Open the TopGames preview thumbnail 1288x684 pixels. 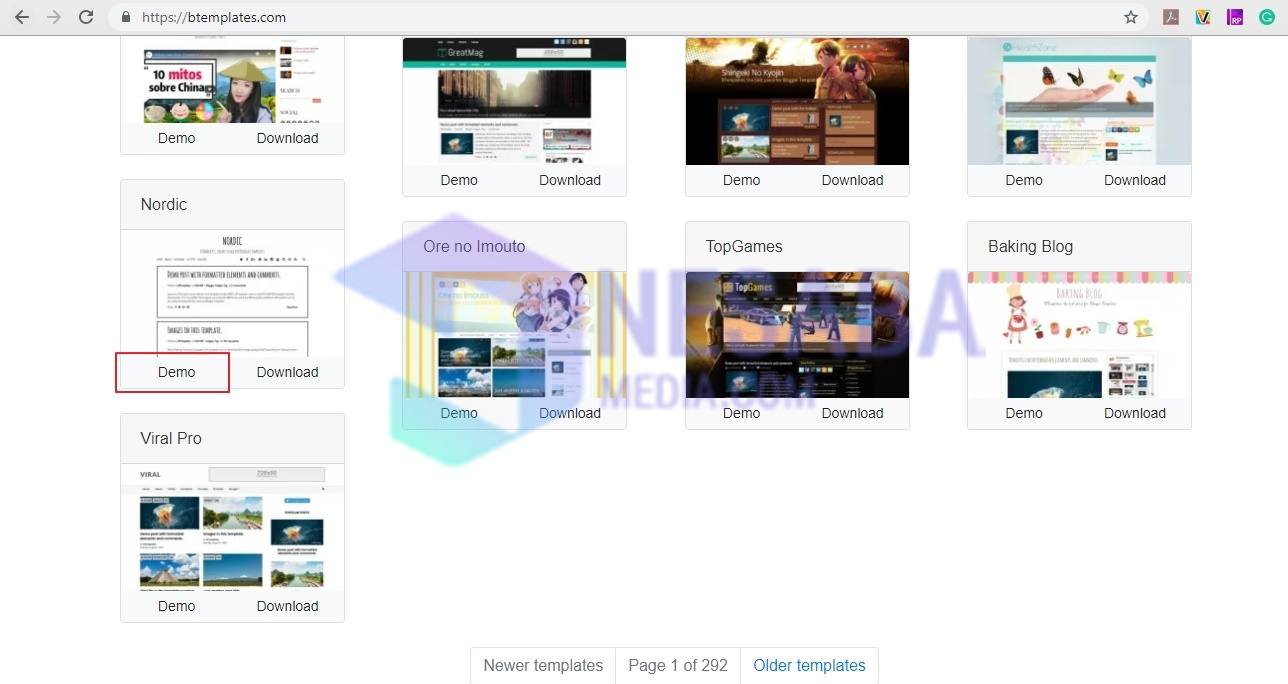[797, 334]
